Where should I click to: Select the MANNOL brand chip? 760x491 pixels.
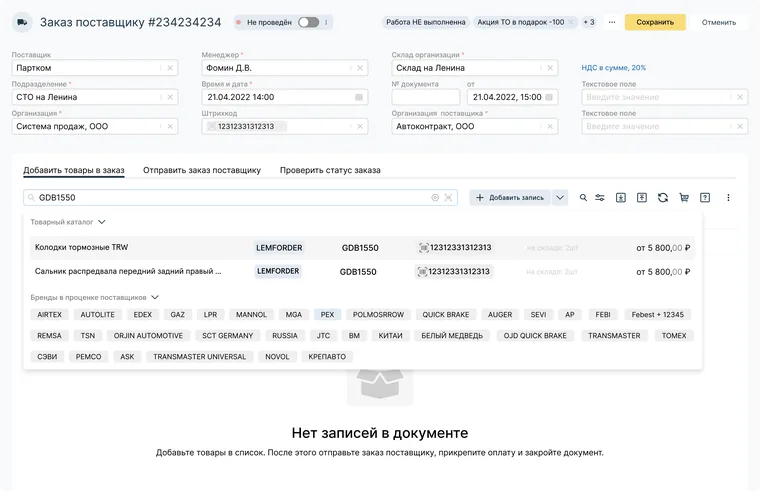tap(251, 315)
